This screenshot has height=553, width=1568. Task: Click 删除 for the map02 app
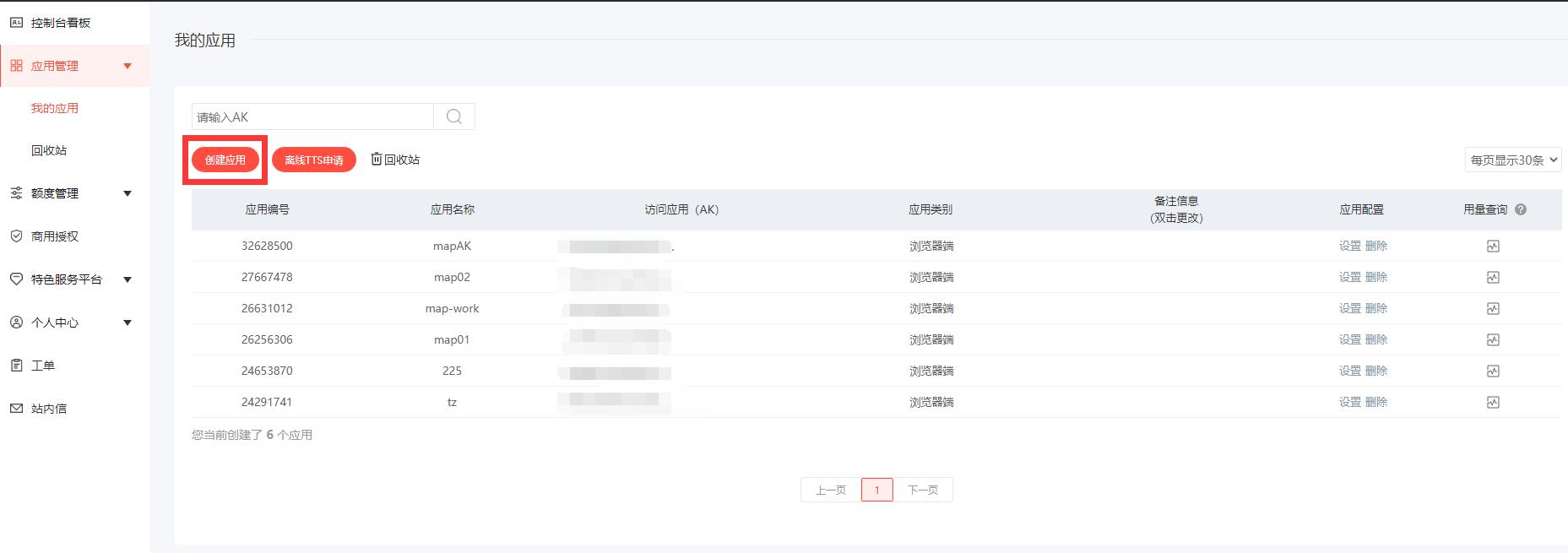point(1376,277)
